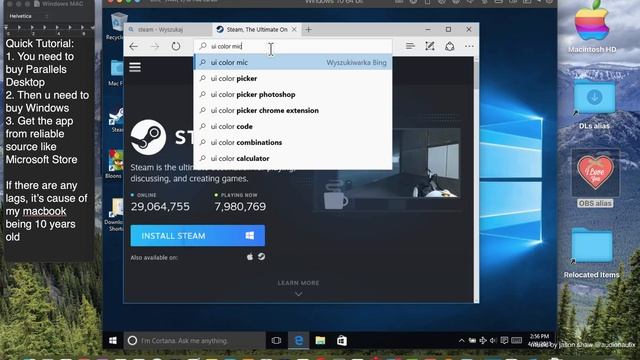
Task: Click the Steam logo on page
Action: [x=148, y=137]
